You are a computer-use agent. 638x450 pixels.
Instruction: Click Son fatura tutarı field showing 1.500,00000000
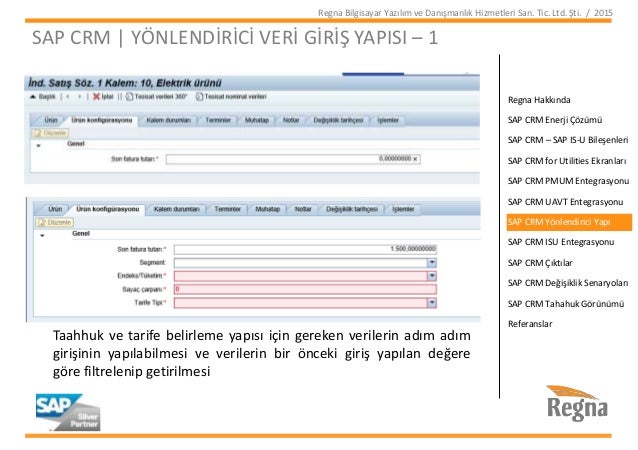305,249
